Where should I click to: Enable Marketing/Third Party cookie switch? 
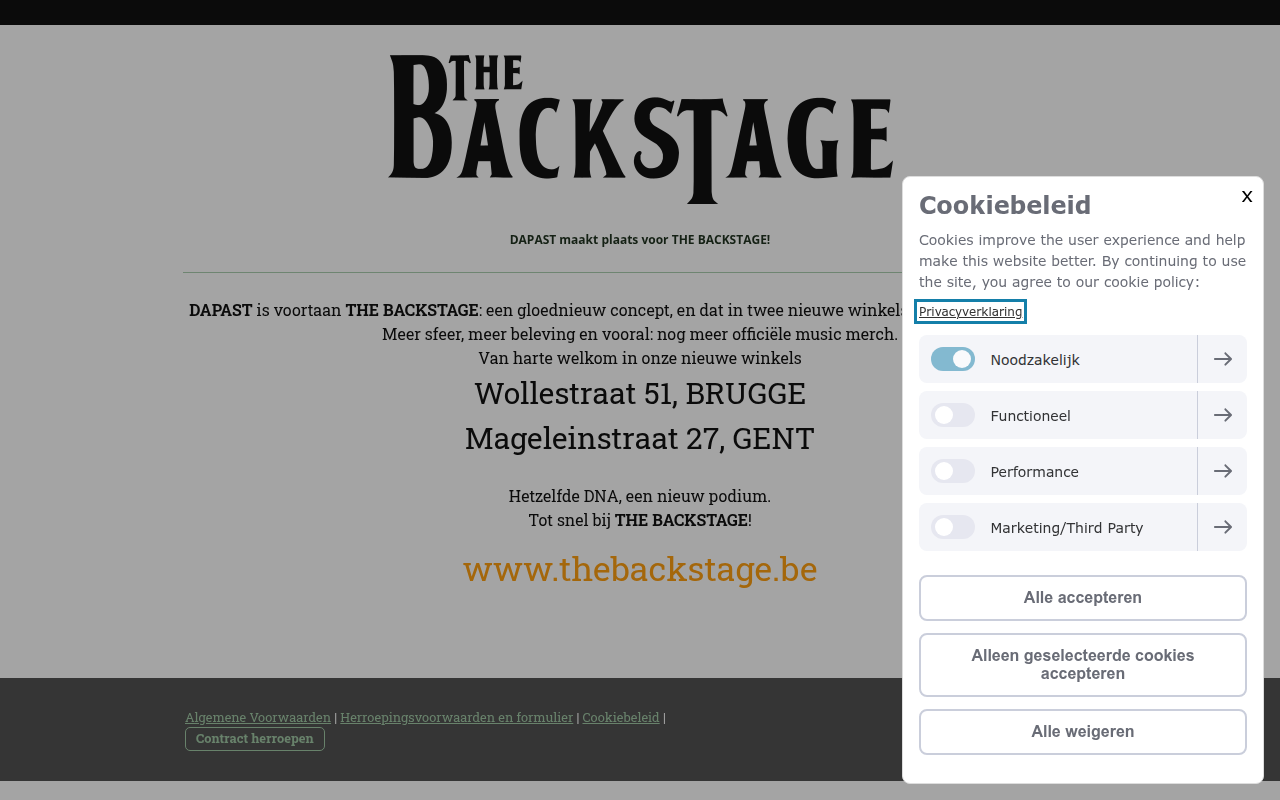click(953, 527)
